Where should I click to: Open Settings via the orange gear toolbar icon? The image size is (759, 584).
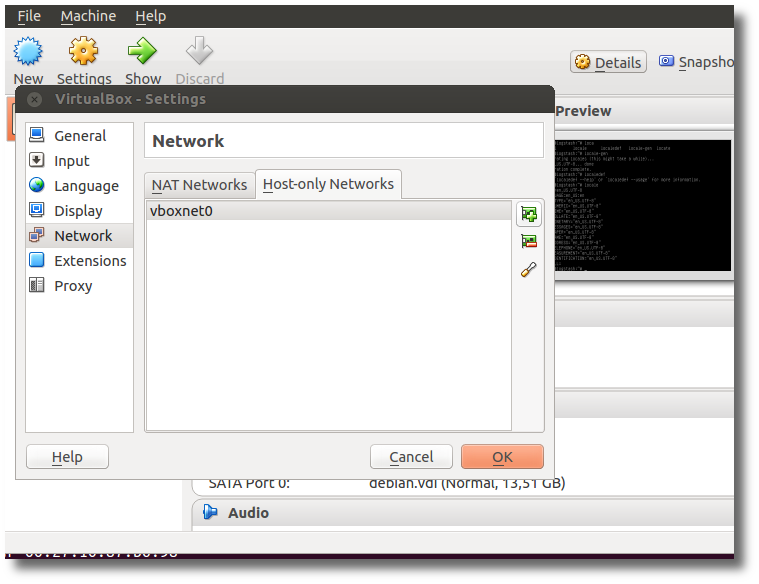83,51
